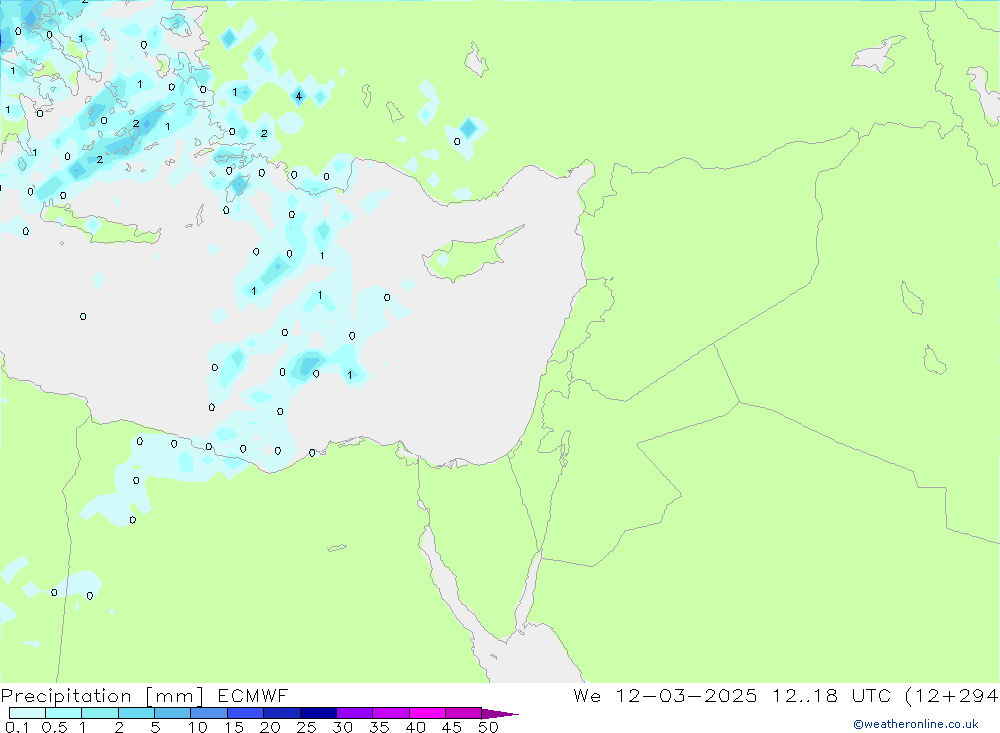
Task: Choose the 20–25 mm legend color box
Action: click(x=282, y=713)
